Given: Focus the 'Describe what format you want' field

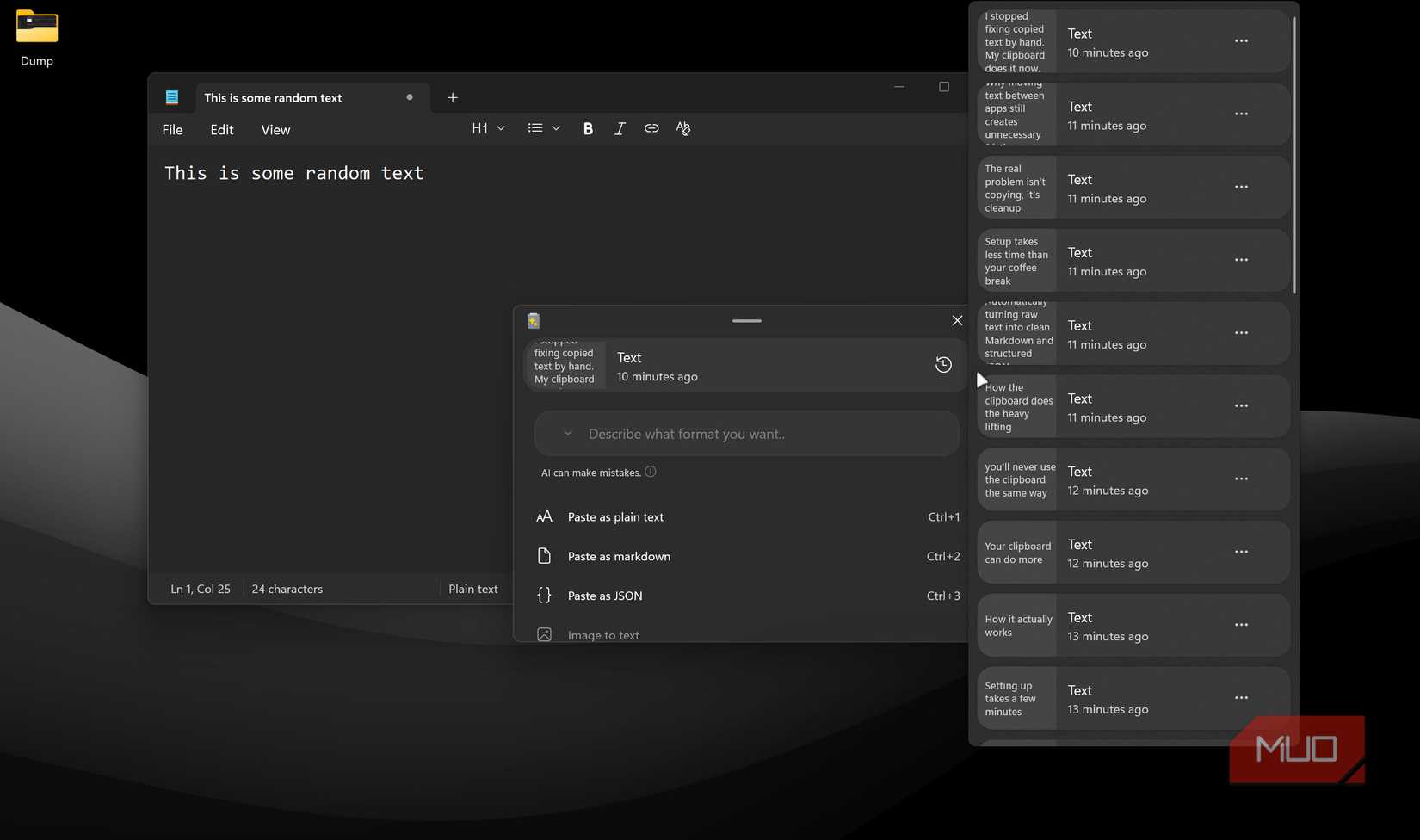Looking at the screenshot, I should (747, 434).
